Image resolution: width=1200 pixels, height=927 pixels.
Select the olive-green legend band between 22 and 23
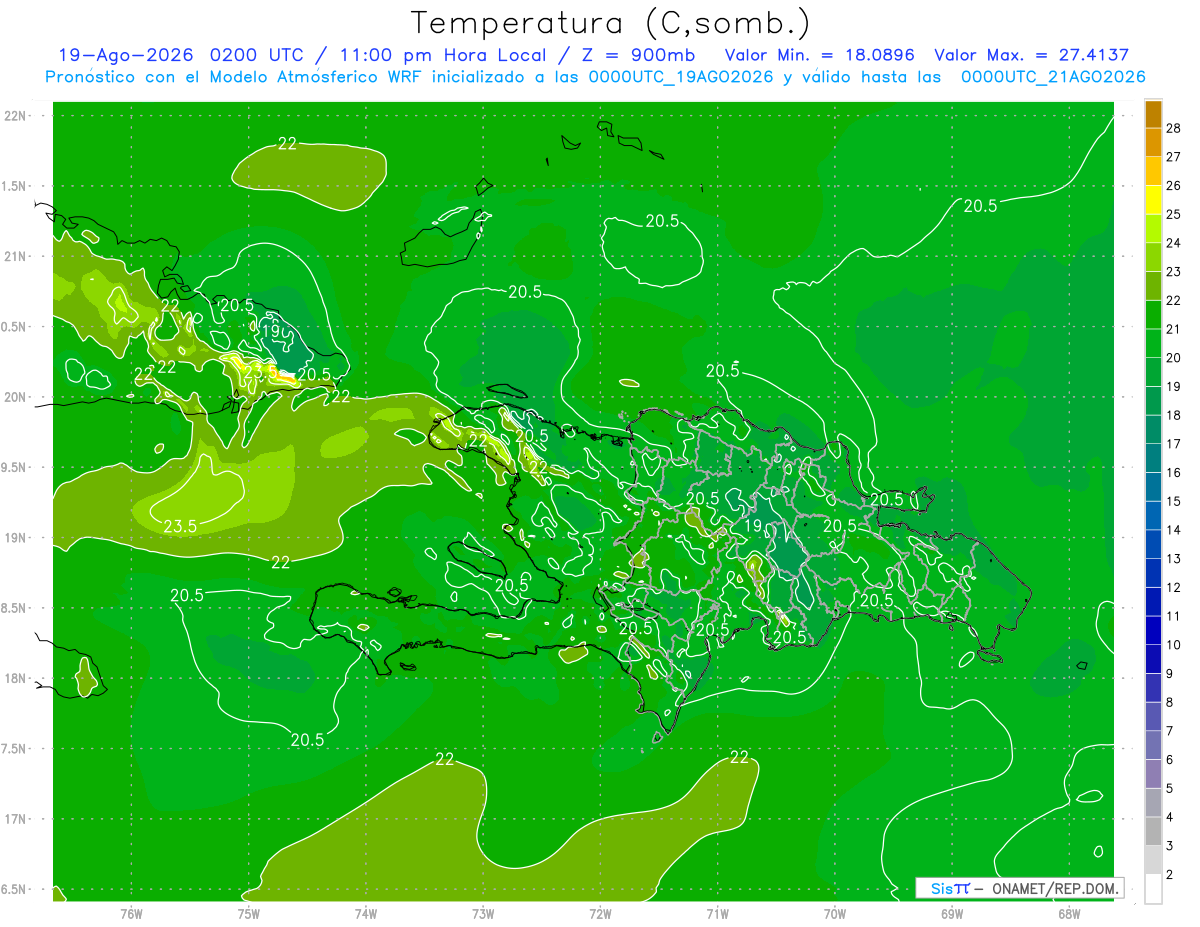1153,286
